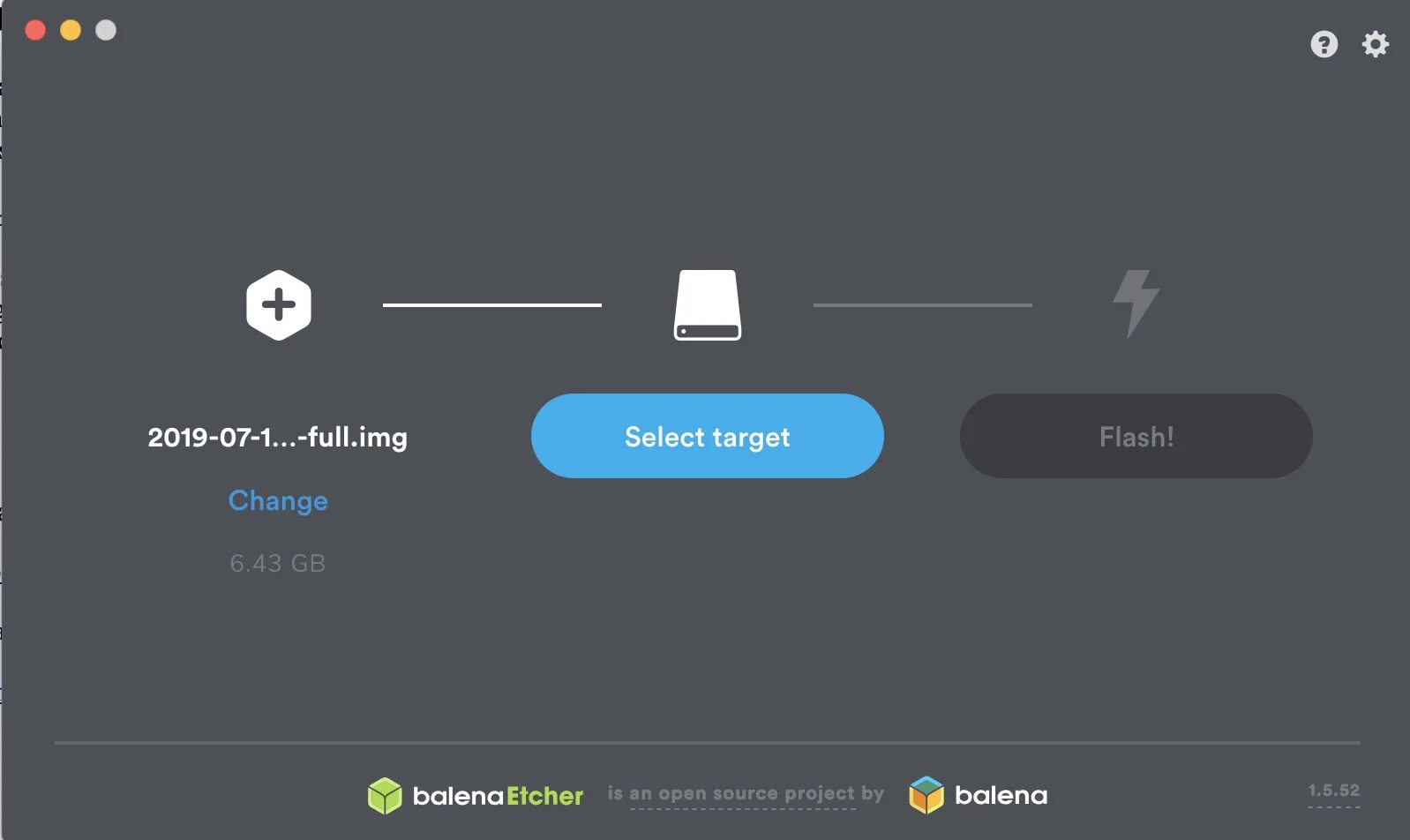Open the help question mark icon
This screenshot has width=1410, height=840.
click(1324, 44)
